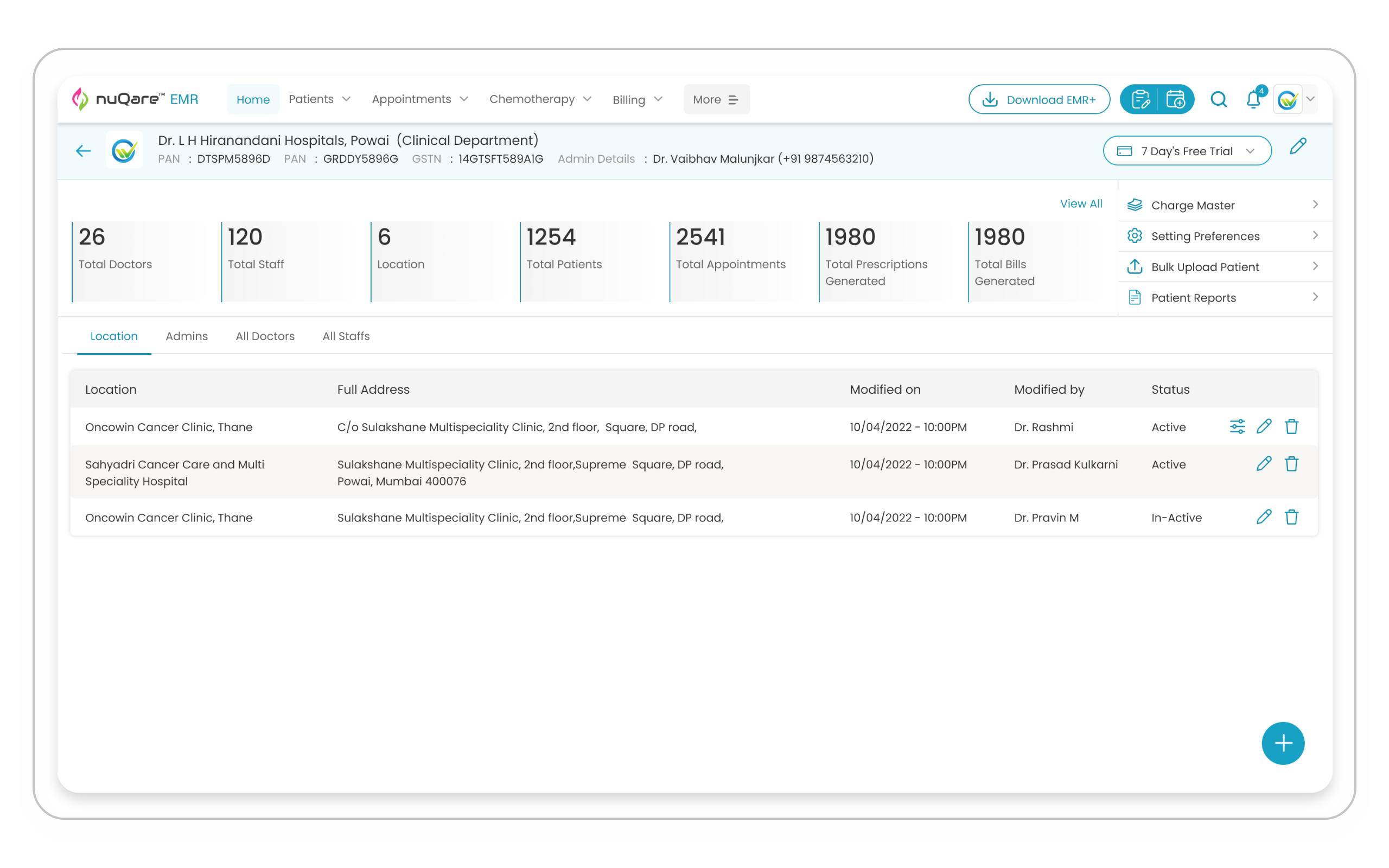
Task: Open the More menu
Action: [x=716, y=99]
